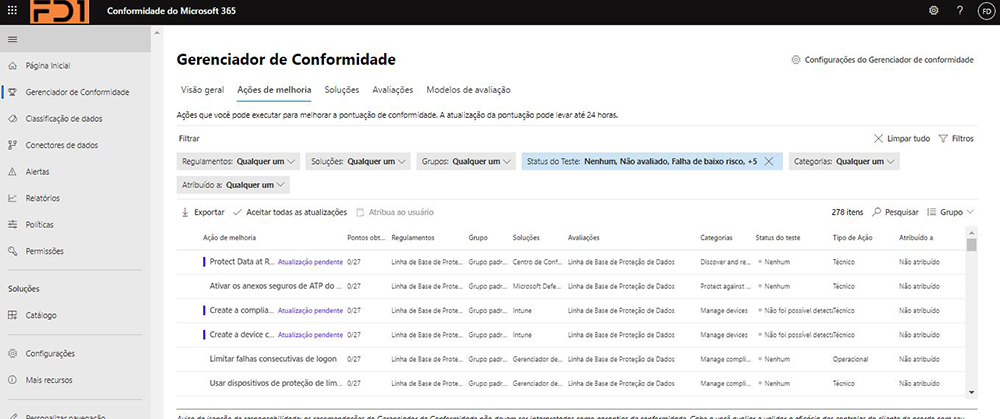Image resolution: width=1000 pixels, height=419 pixels.
Task: Open the Modelos de avaliação tab
Action: (468, 90)
